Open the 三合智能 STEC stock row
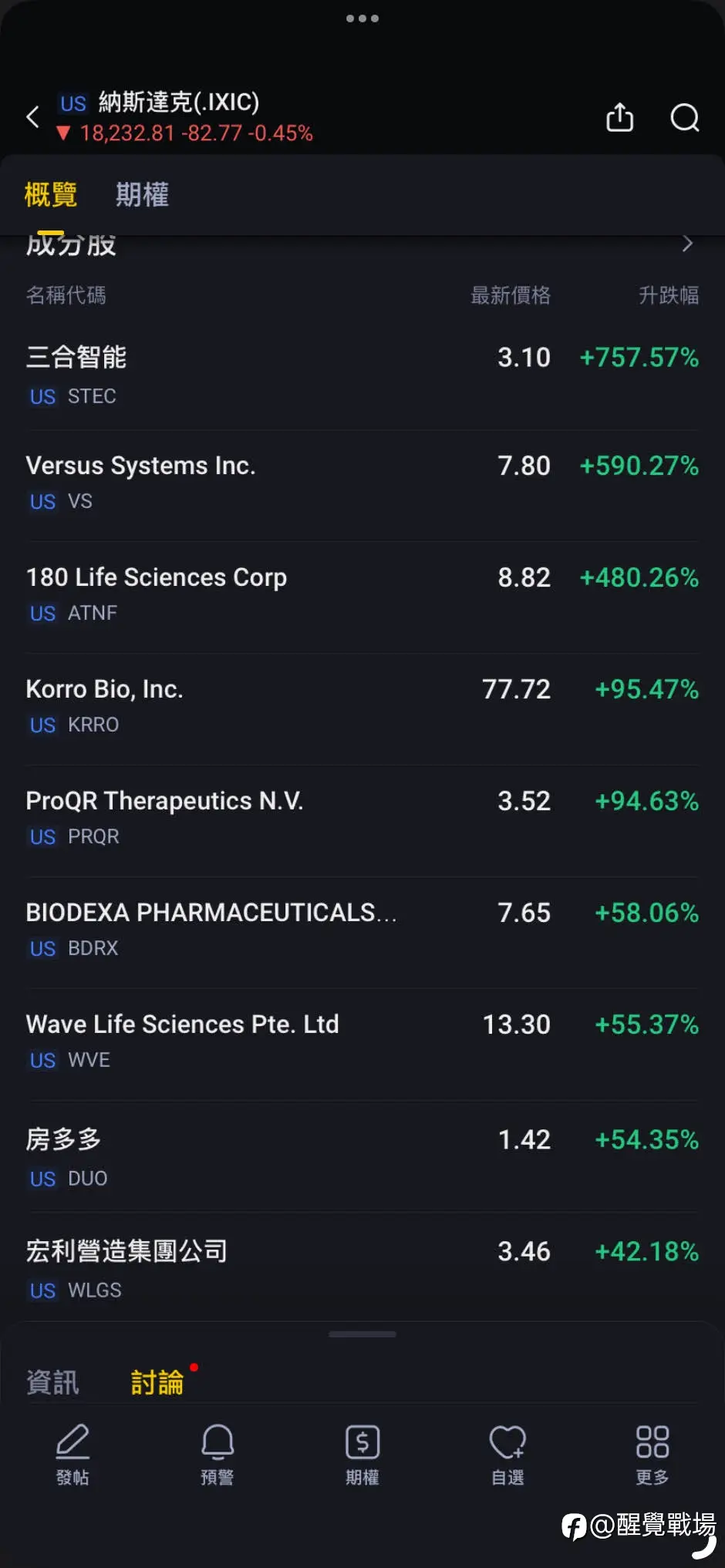The height and width of the screenshot is (1568, 725). point(362,375)
